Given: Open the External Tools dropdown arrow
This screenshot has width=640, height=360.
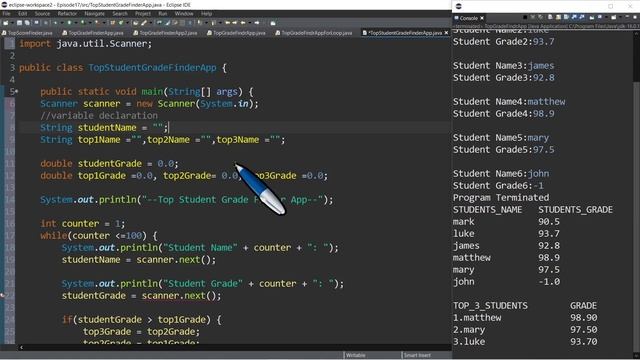Looking at the screenshot, I should [x=104, y=23].
